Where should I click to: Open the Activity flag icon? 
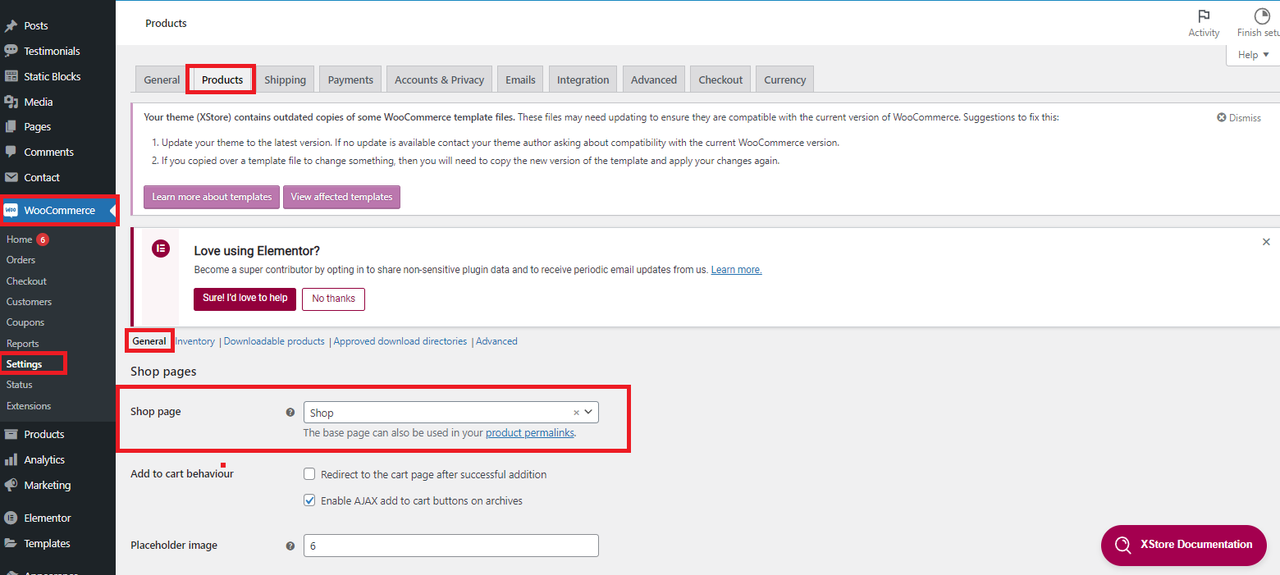coord(1204,16)
